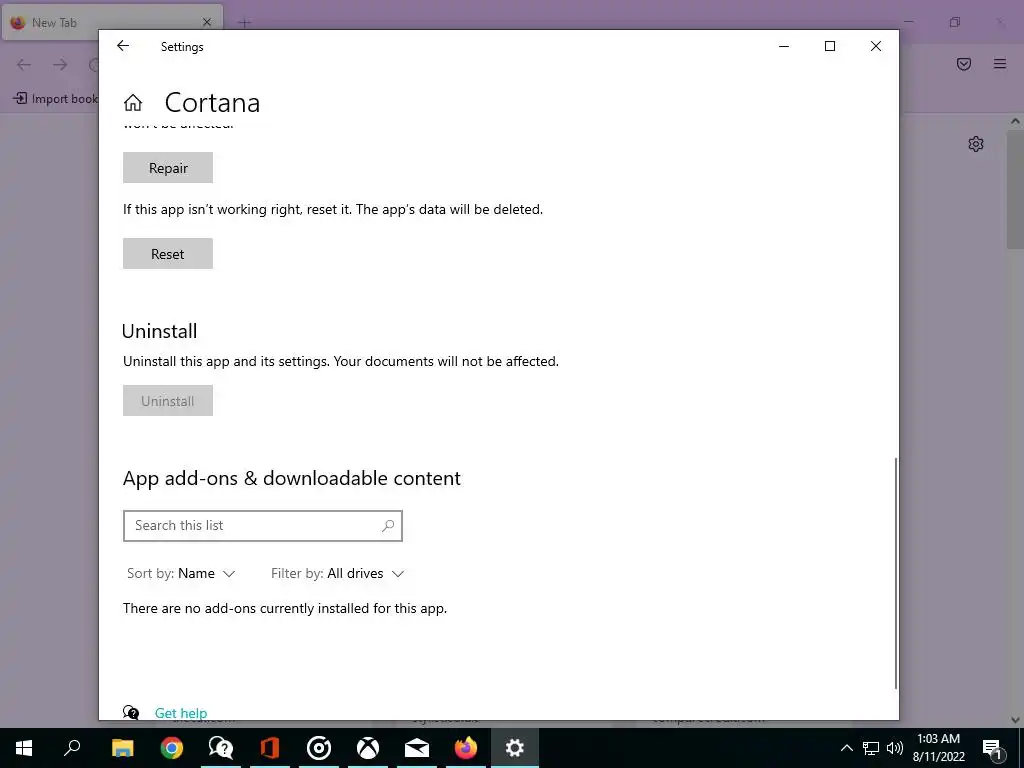This screenshot has height=768, width=1024.
Task: Click scroll up arrow in Firefox scrollbar
Action: click(1015, 121)
